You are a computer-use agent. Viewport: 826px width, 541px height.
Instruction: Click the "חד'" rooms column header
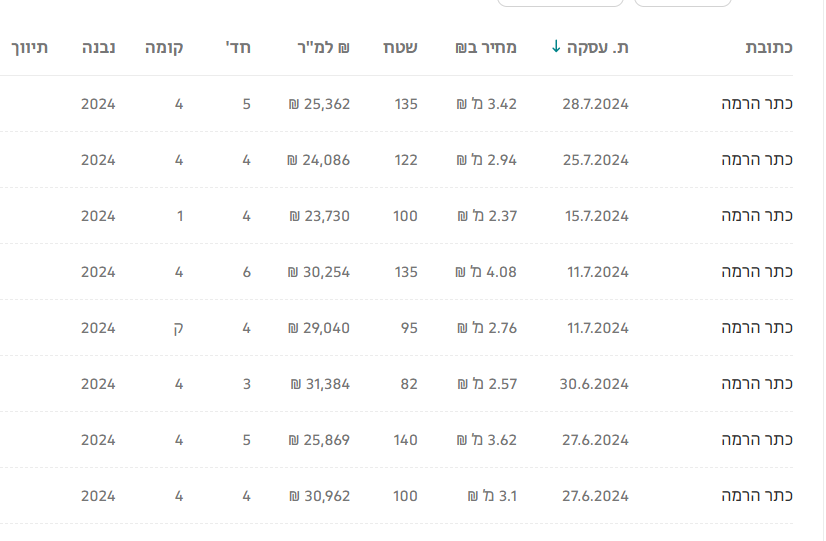tap(239, 47)
